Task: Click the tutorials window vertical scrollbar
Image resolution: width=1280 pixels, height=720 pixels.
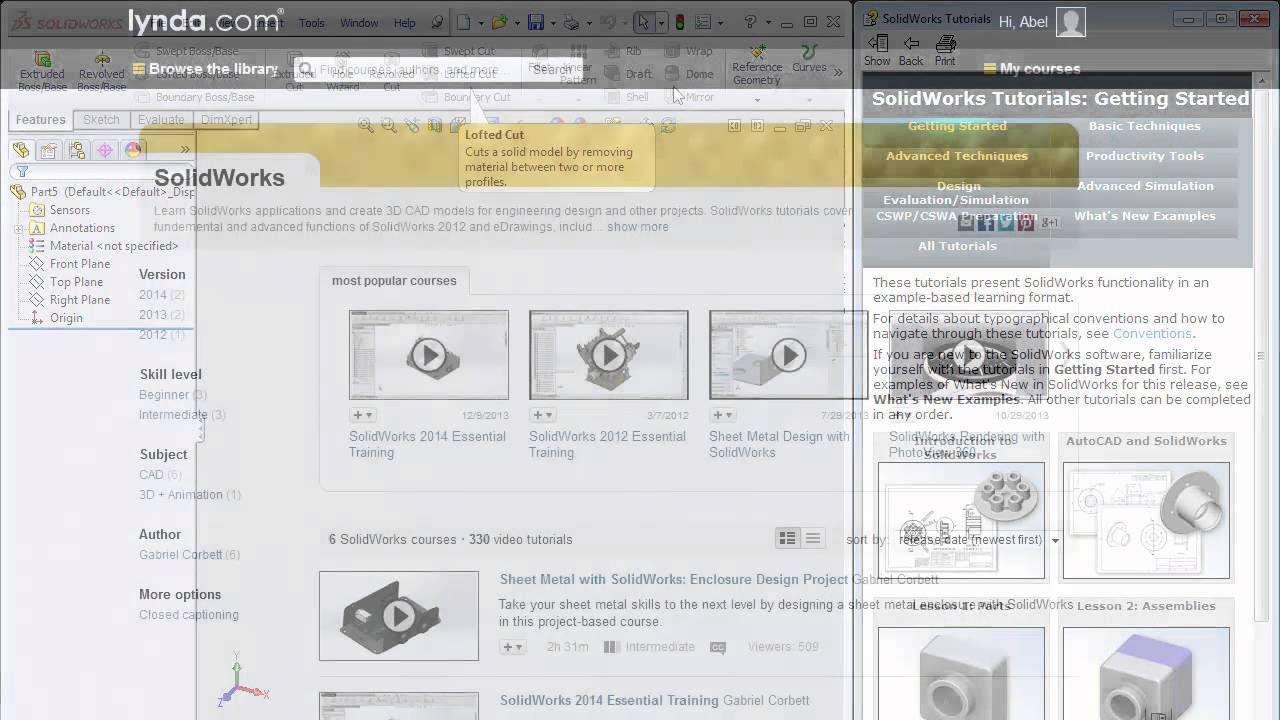Action: coord(1261,355)
